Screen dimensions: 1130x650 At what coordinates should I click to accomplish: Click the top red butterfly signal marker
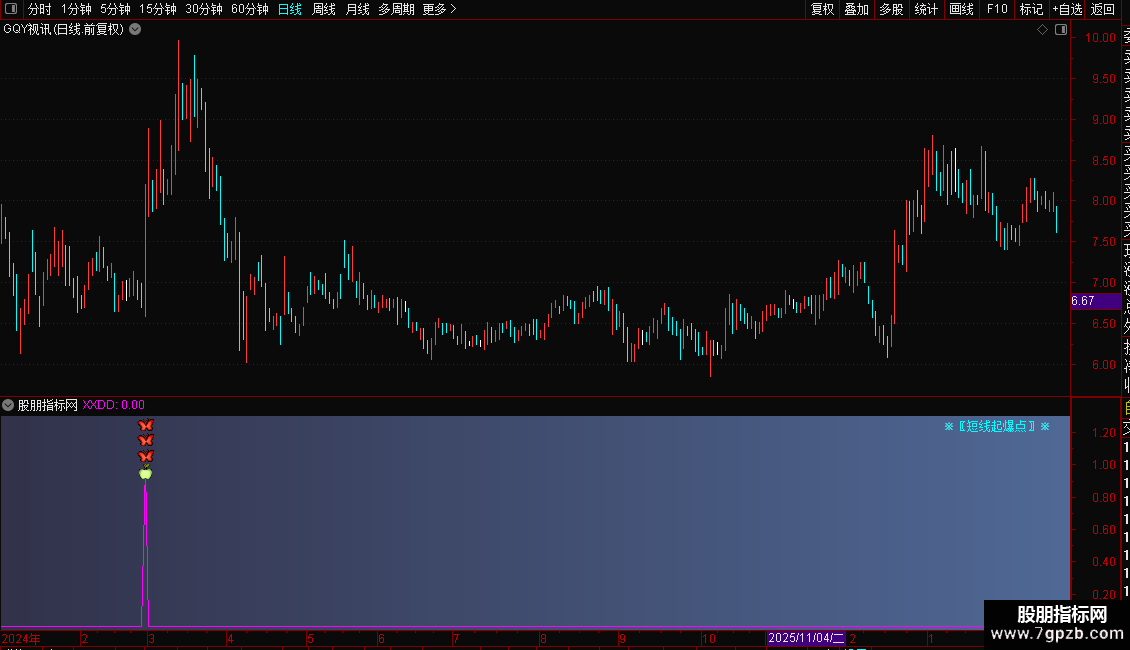146,424
